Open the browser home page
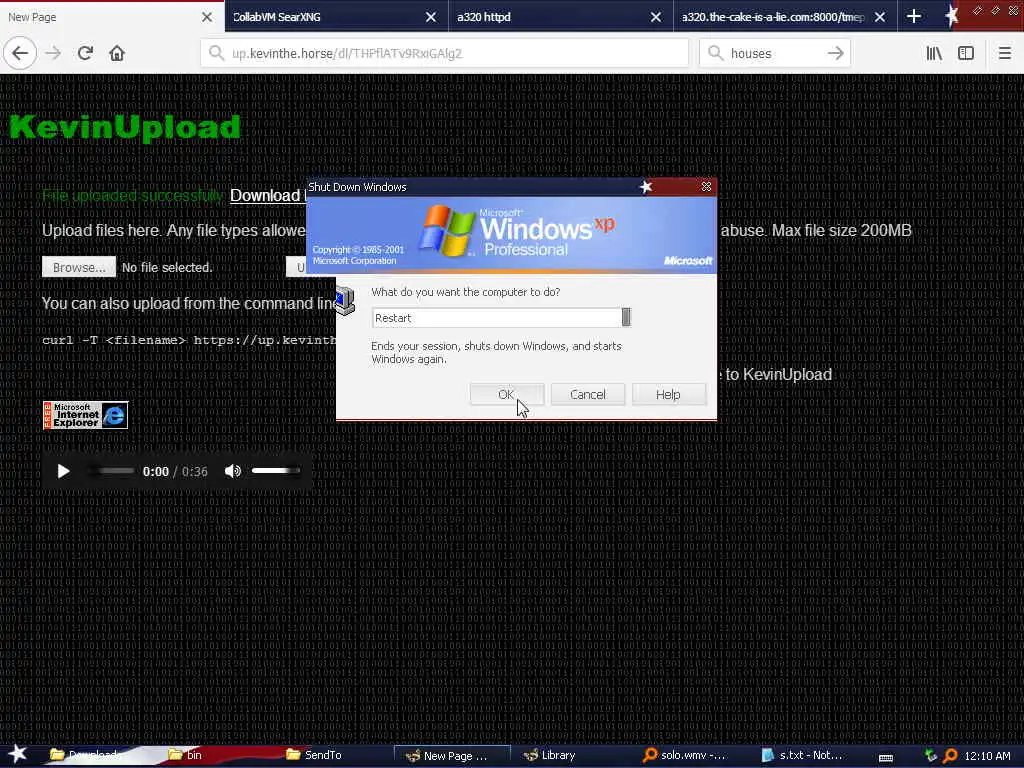The width and height of the screenshot is (1024, 768). coord(117,54)
